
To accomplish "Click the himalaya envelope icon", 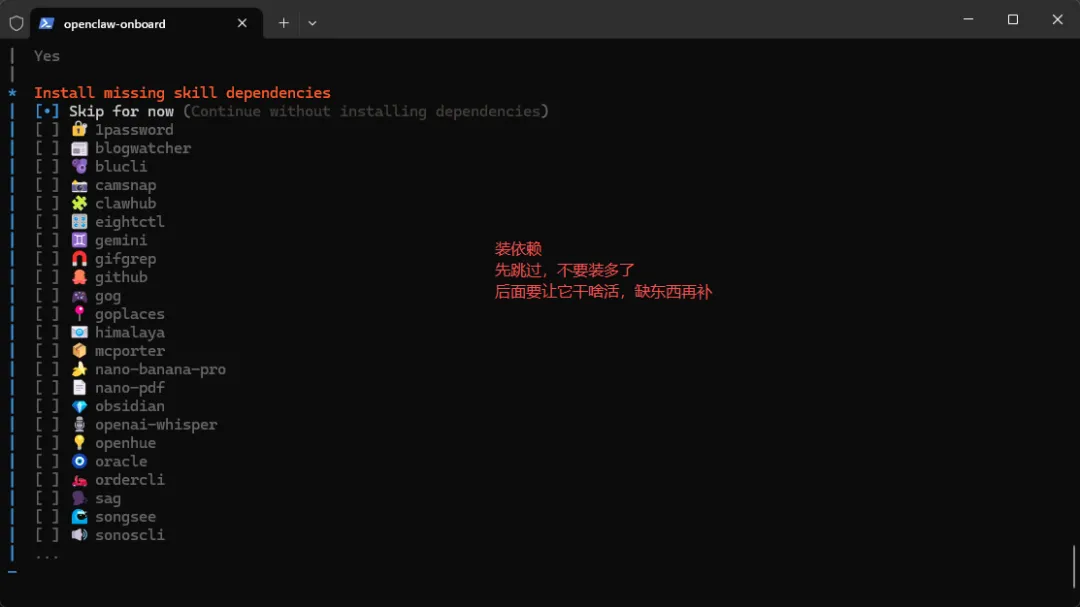I will [x=79, y=332].
